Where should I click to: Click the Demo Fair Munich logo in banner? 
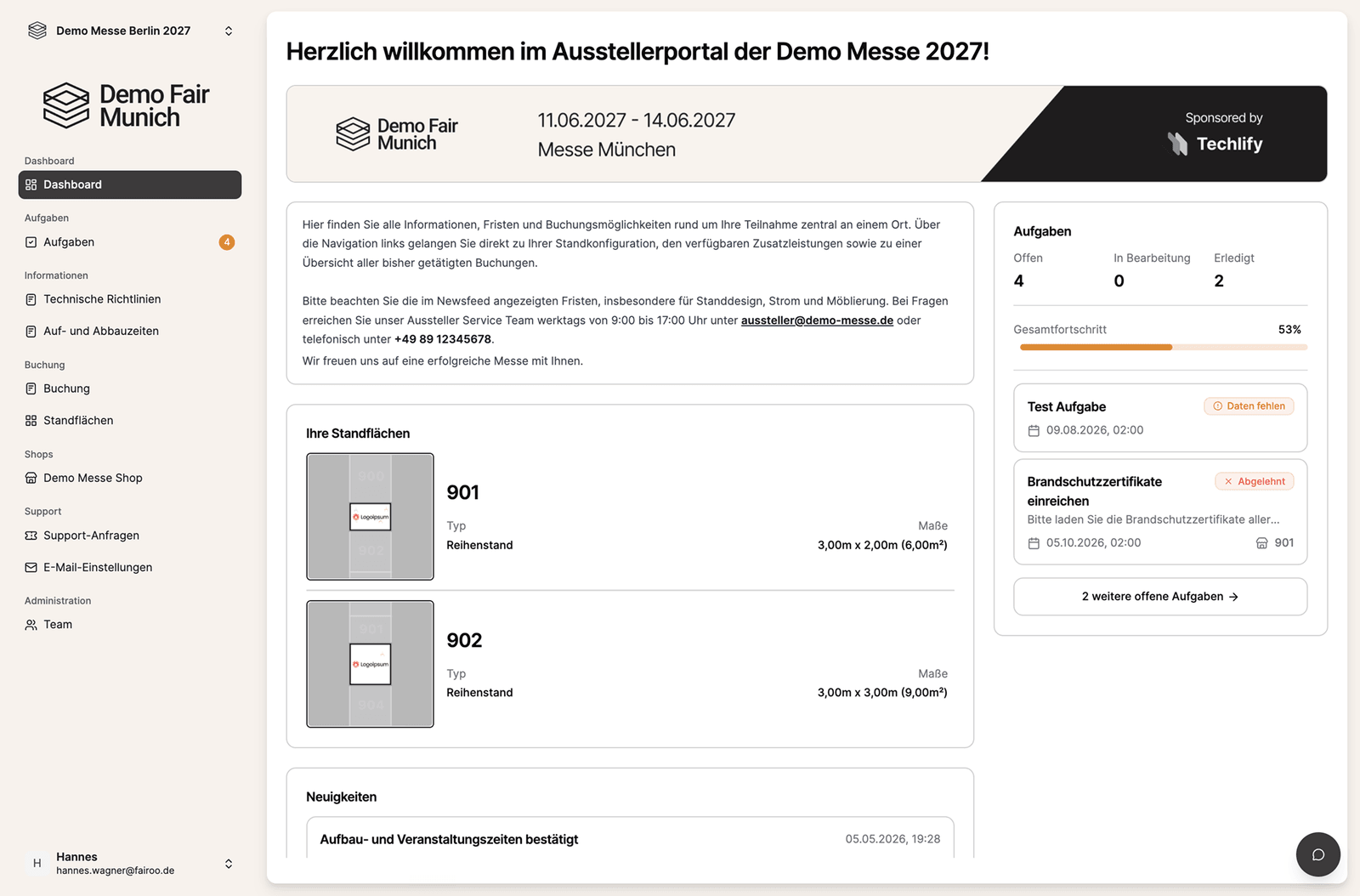tap(397, 134)
